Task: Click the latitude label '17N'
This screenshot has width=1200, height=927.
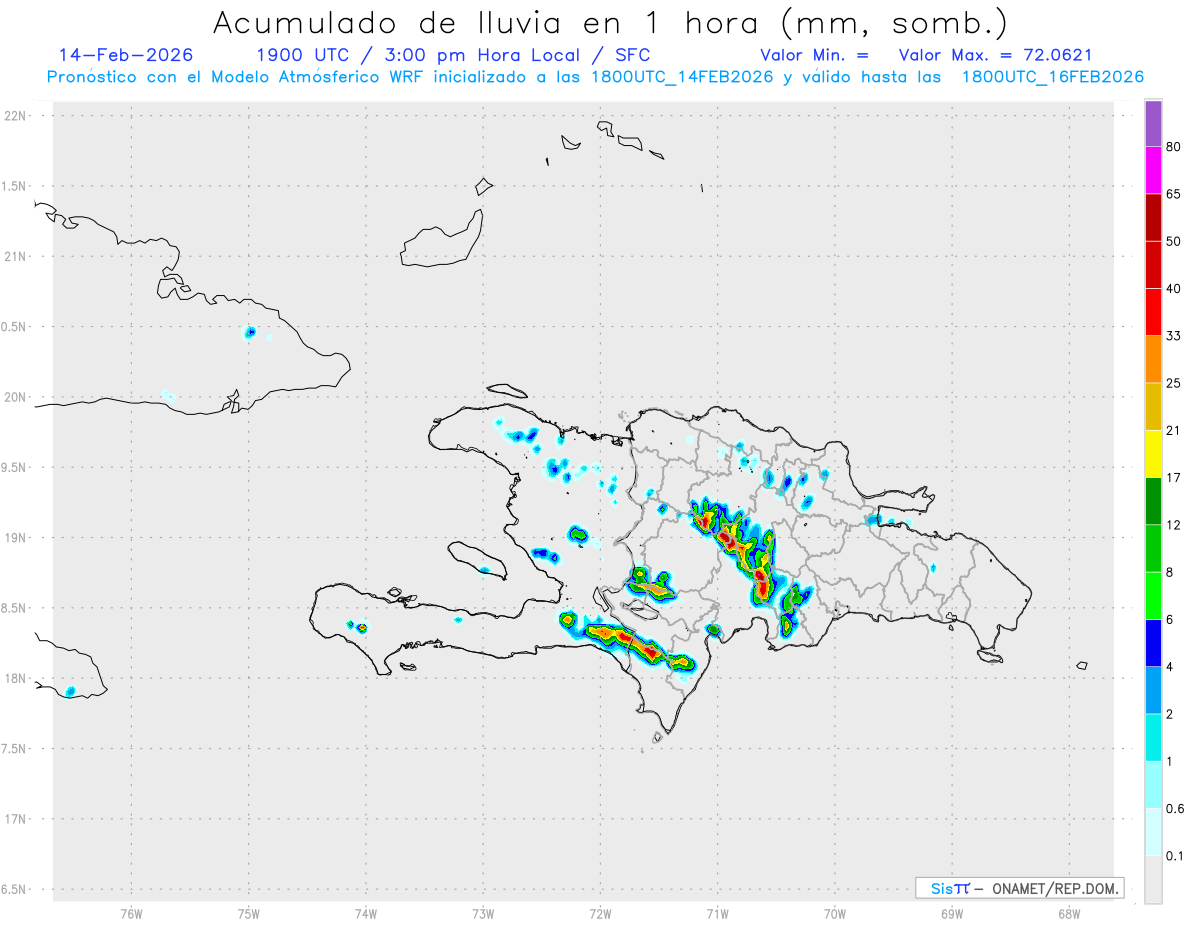Action: tap(16, 819)
